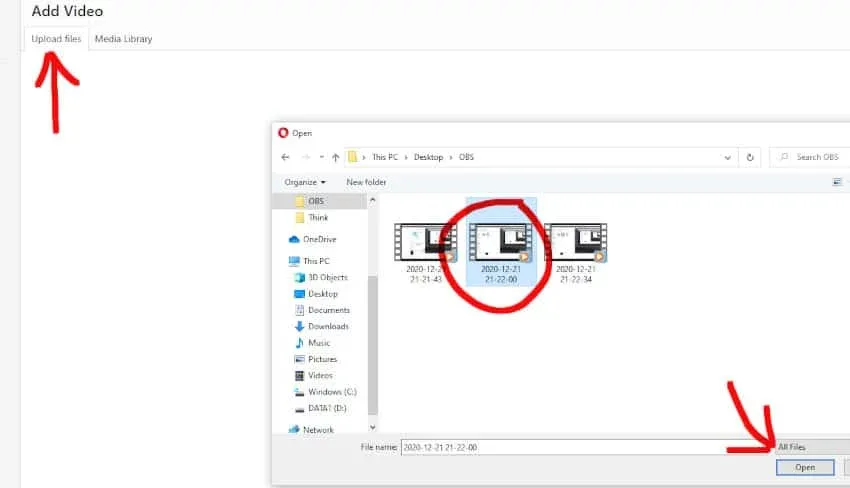Viewport: 850px width, 488px height.
Task: Select video 2020-12-21 21-22-34 thumbnail
Action: 576,243
